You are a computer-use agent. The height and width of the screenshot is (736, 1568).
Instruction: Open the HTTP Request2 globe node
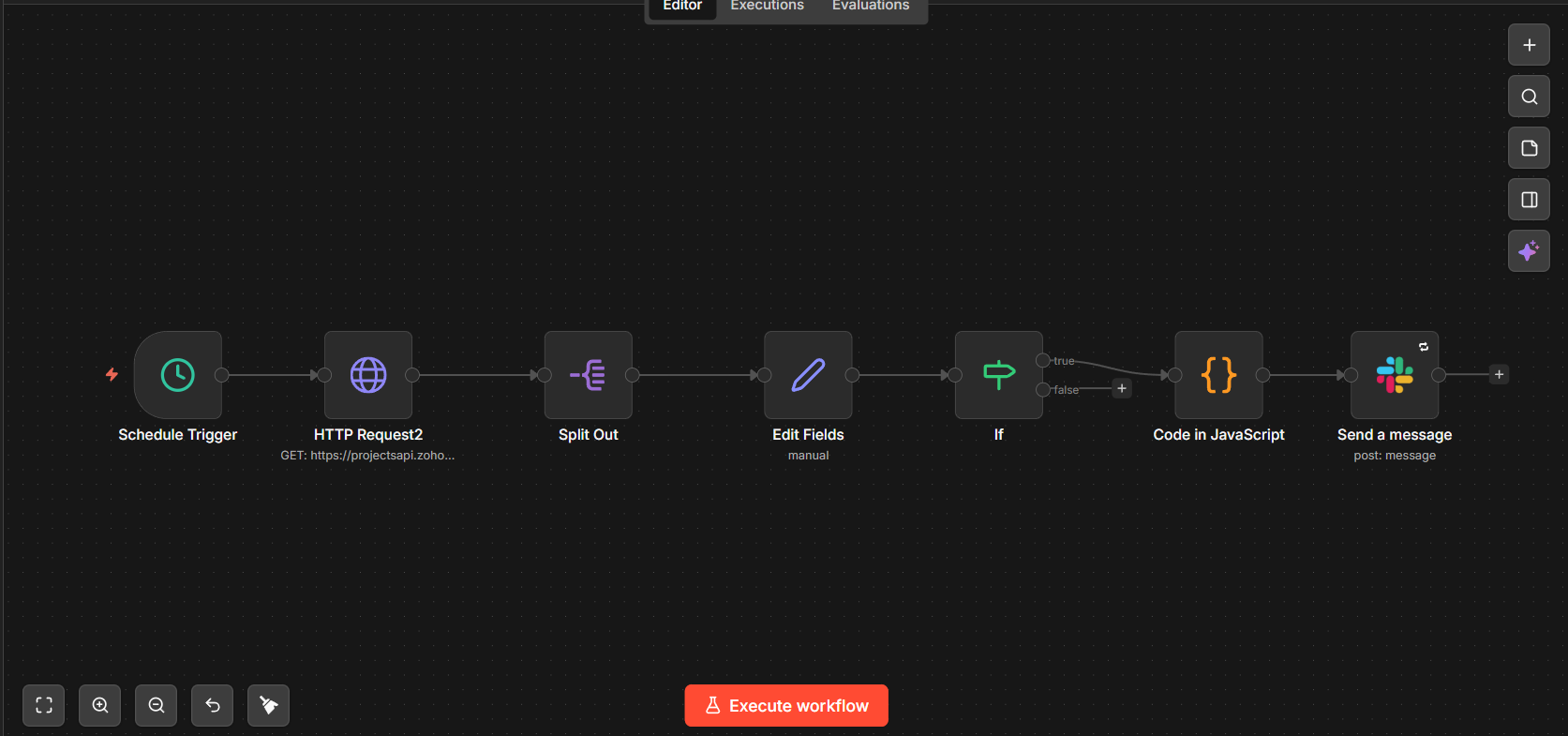click(368, 375)
